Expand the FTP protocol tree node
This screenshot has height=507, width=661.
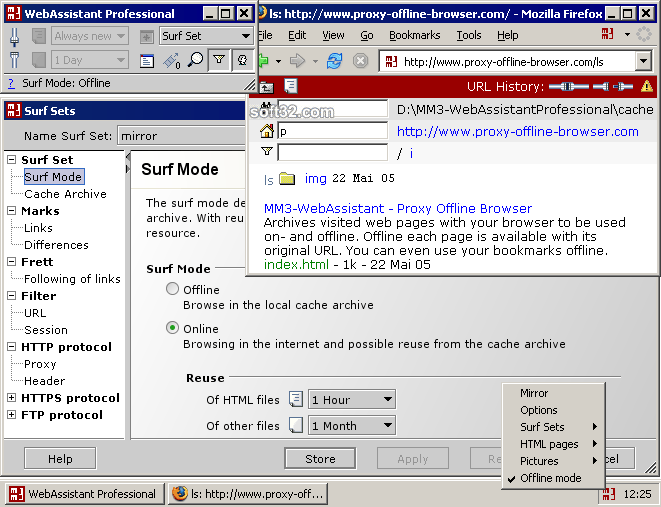(x=12, y=415)
